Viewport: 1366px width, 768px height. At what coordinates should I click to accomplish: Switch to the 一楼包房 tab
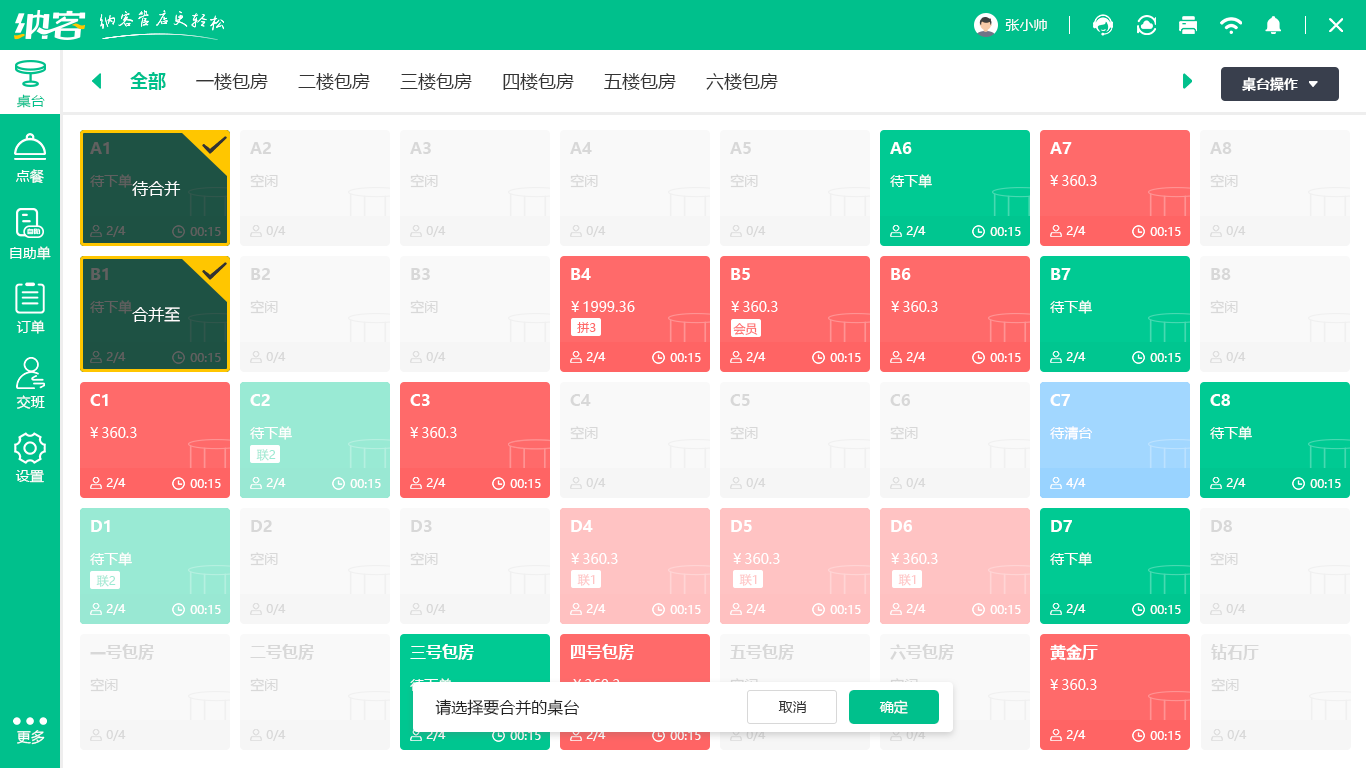(x=232, y=82)
